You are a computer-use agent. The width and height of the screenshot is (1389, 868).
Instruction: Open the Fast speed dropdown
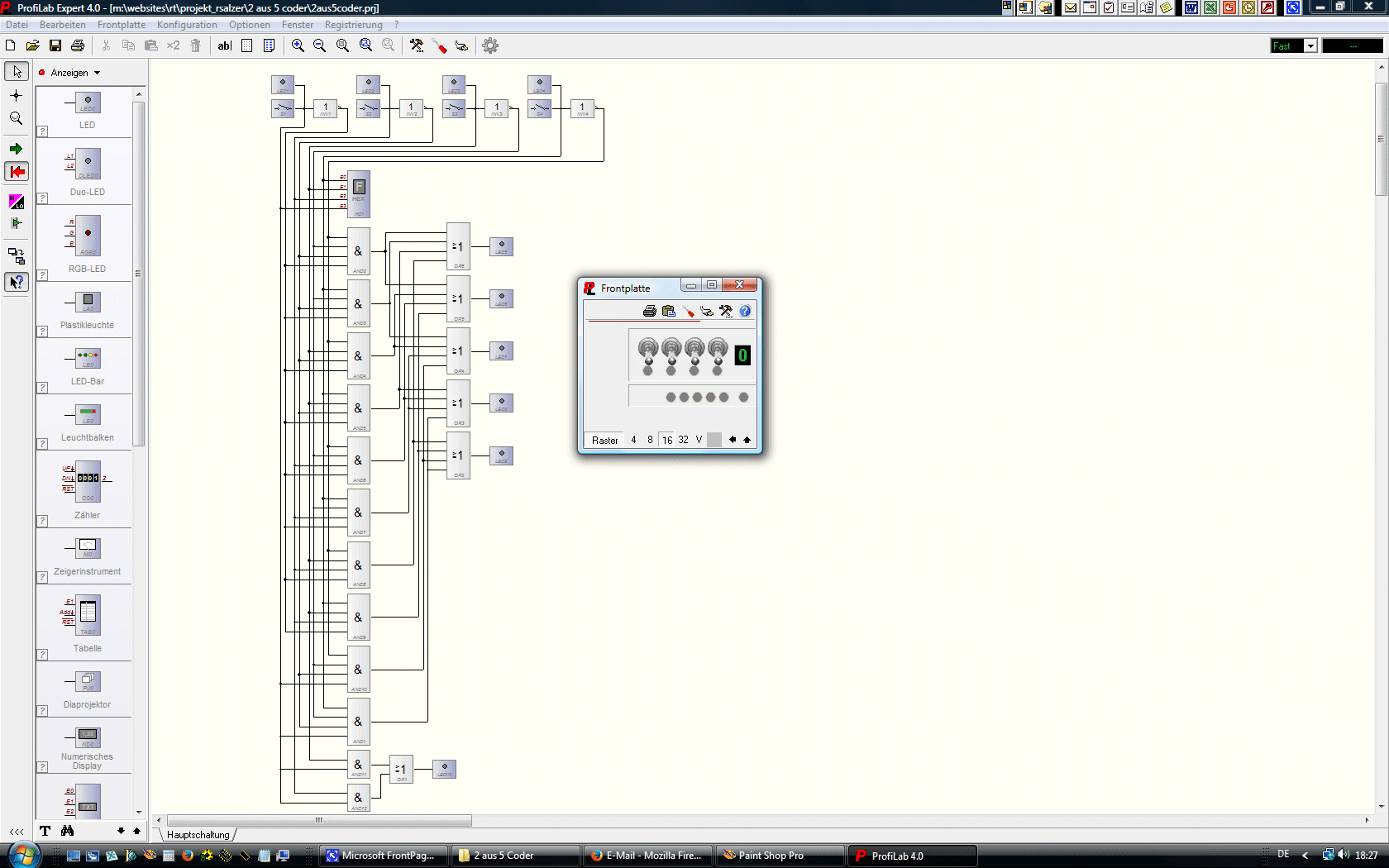[1310, 46]
